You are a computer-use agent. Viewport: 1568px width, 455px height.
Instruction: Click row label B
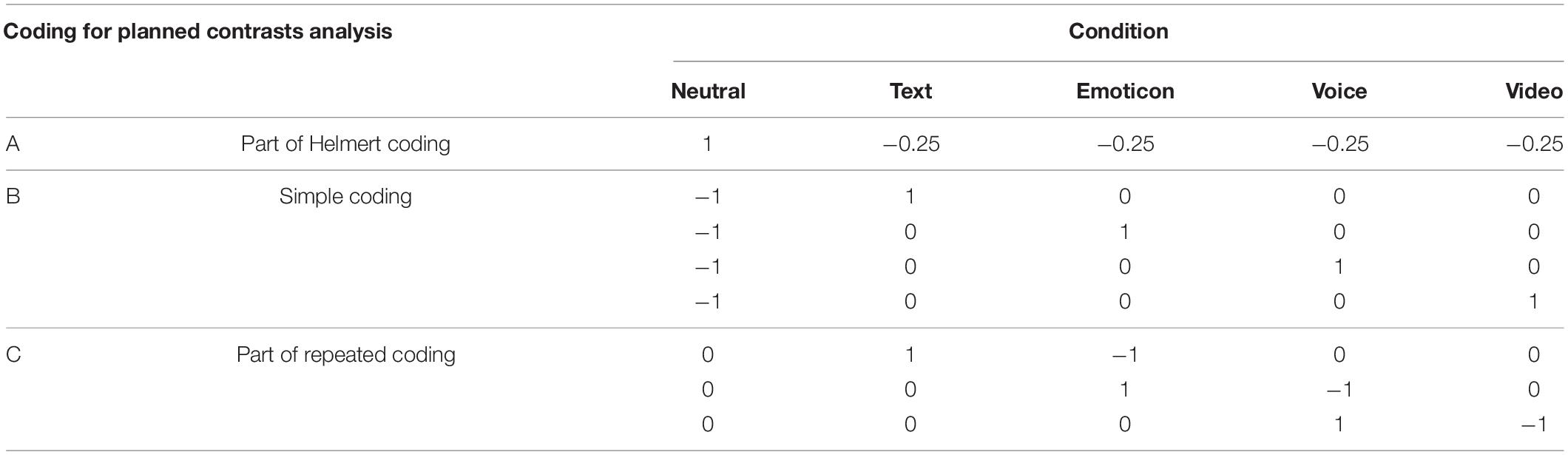point(13,197)
